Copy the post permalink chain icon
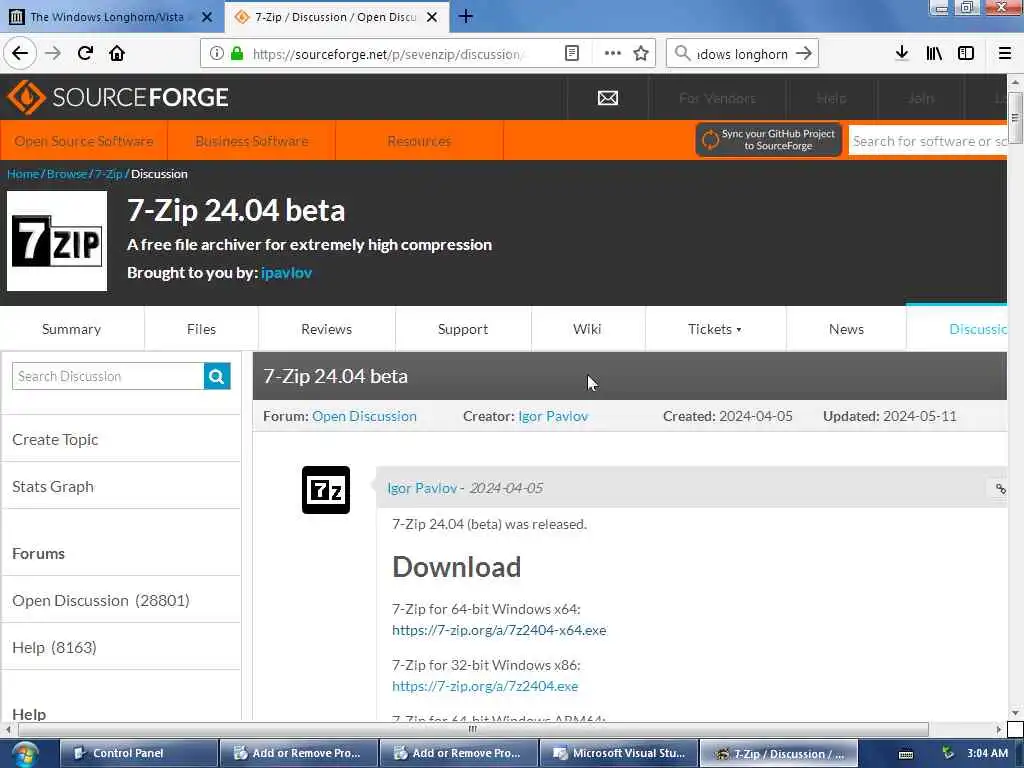The width and height of the screenshot is (1024, 768). [x=1000, y=488]
